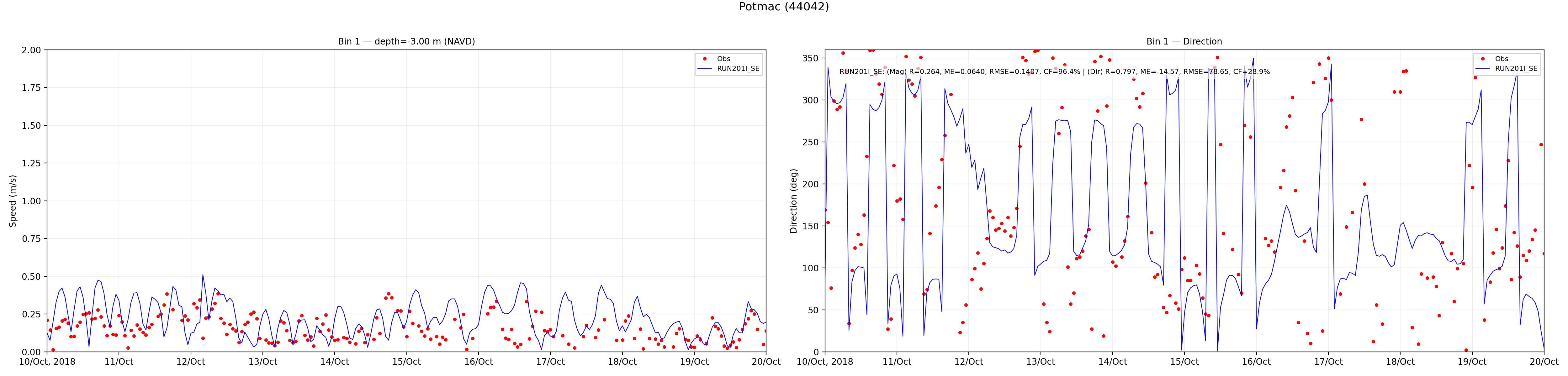
Task: Click "16/Oct" under the direction plot
Action: [1256, 362]
